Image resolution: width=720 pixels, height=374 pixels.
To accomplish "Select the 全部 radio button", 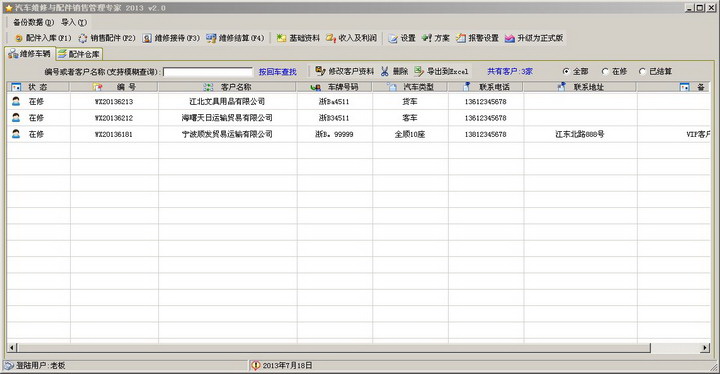I will coord(566,71).
